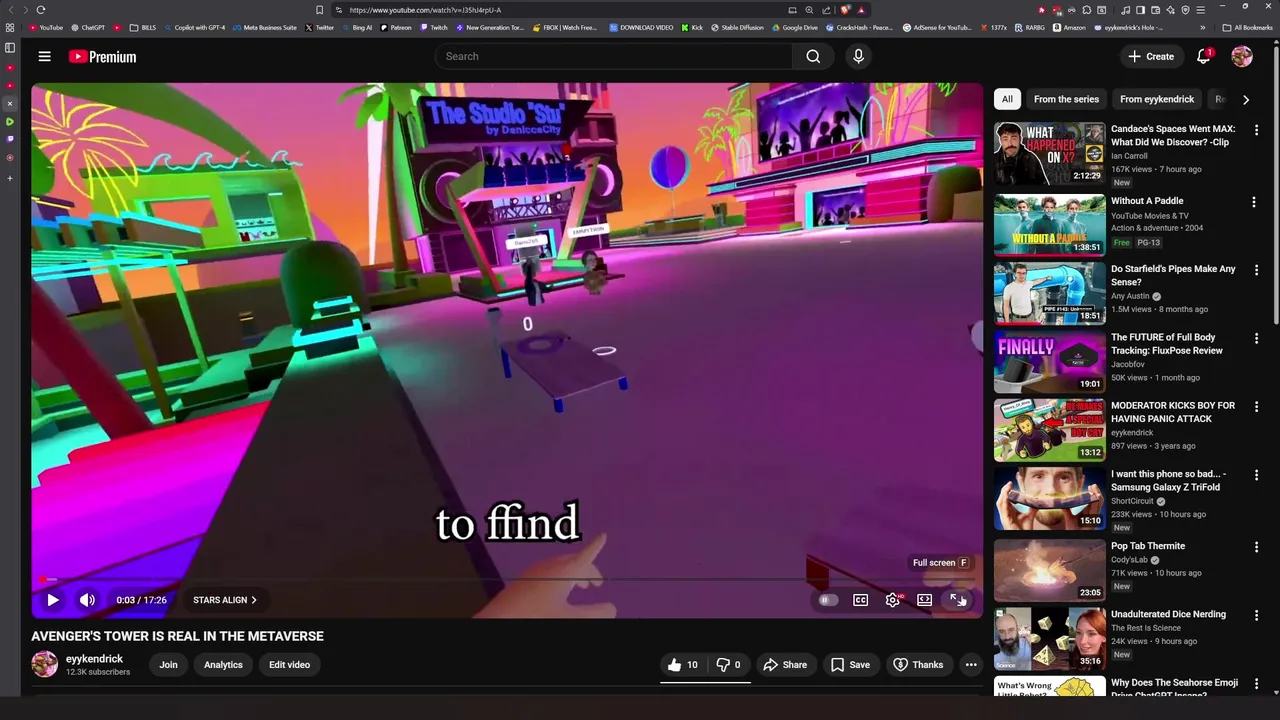Open All Bookmarks folder
1280x720 pixels.
click(x=1248, y=28)
